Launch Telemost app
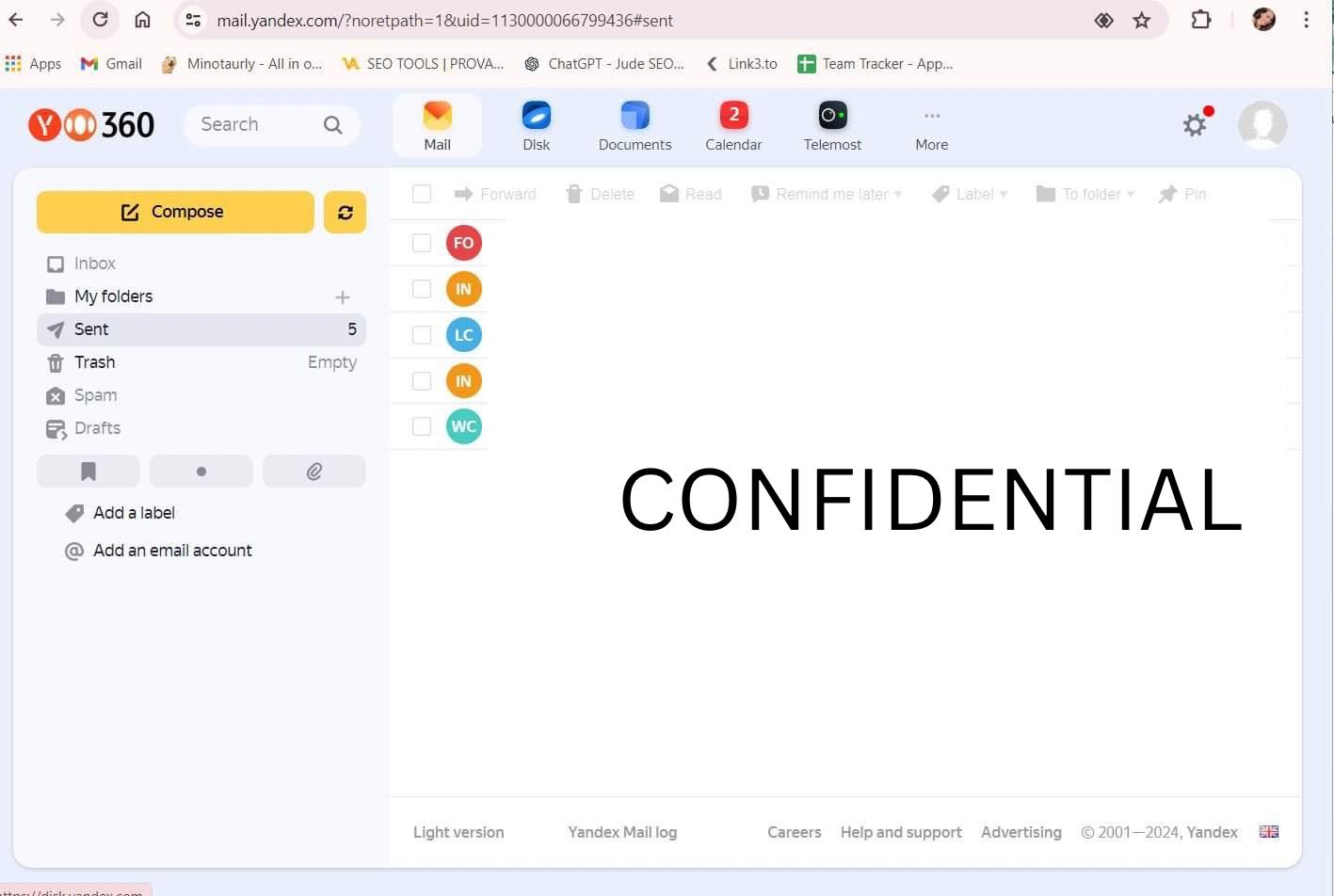Screen dimensions: 1334x896 click(x=832, y=125)
